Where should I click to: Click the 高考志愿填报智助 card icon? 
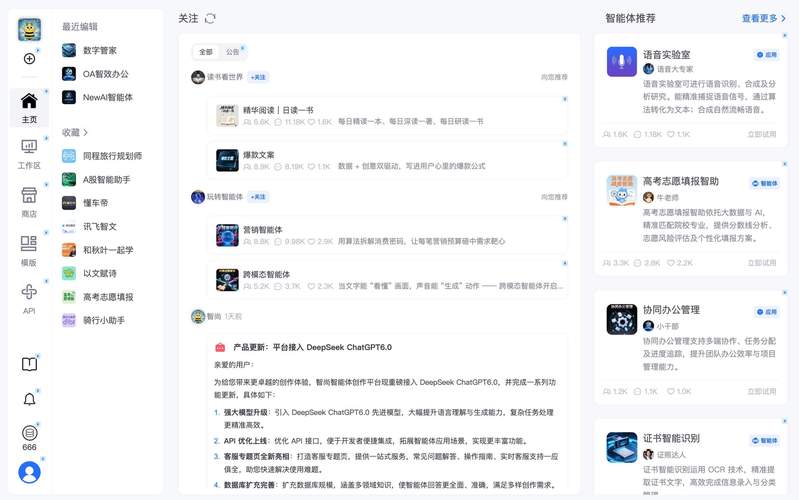622,190
